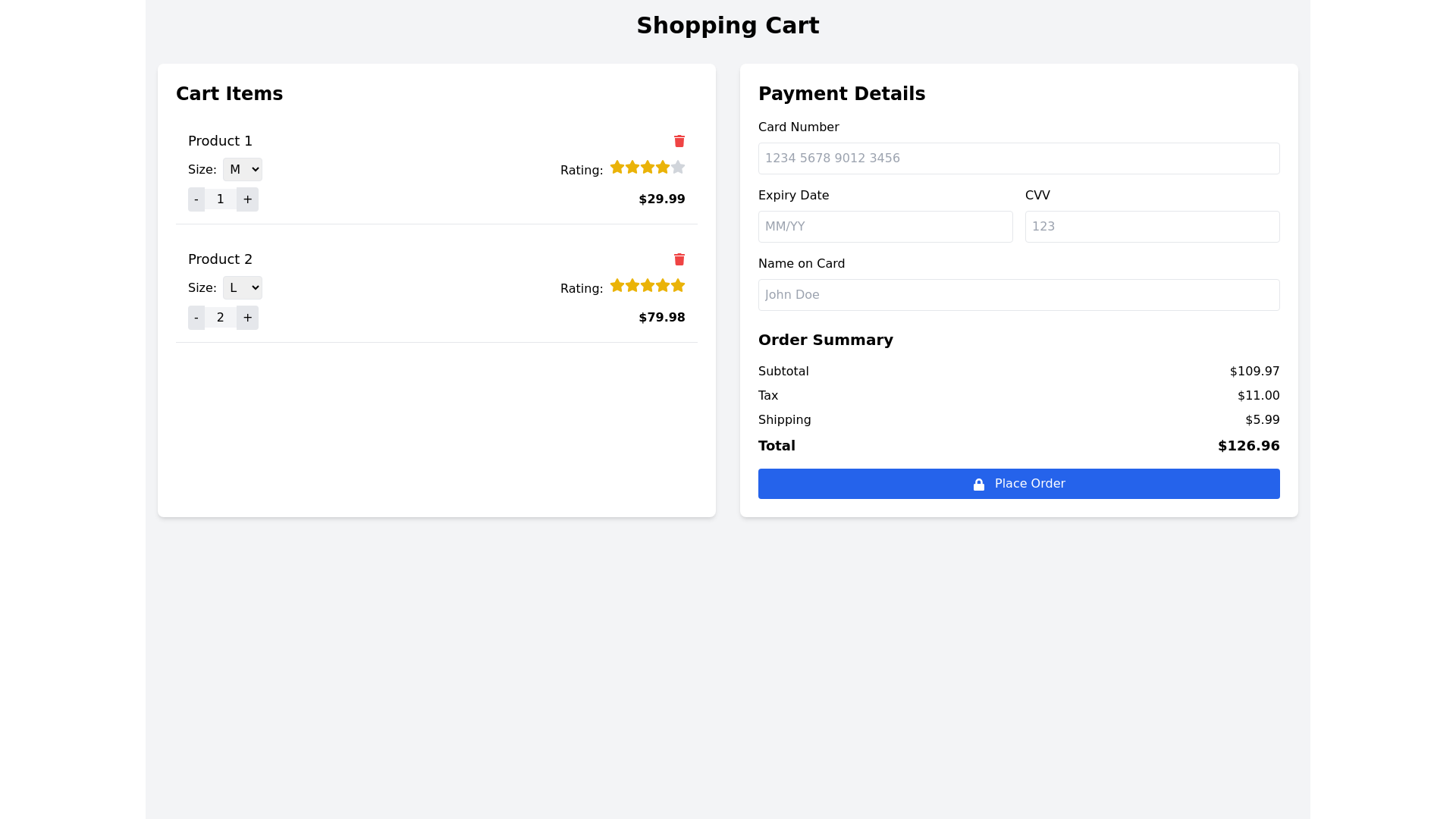Click the lock icon on the Place Order button
The height and width of the screenshot is (819, 1456).
979,484
